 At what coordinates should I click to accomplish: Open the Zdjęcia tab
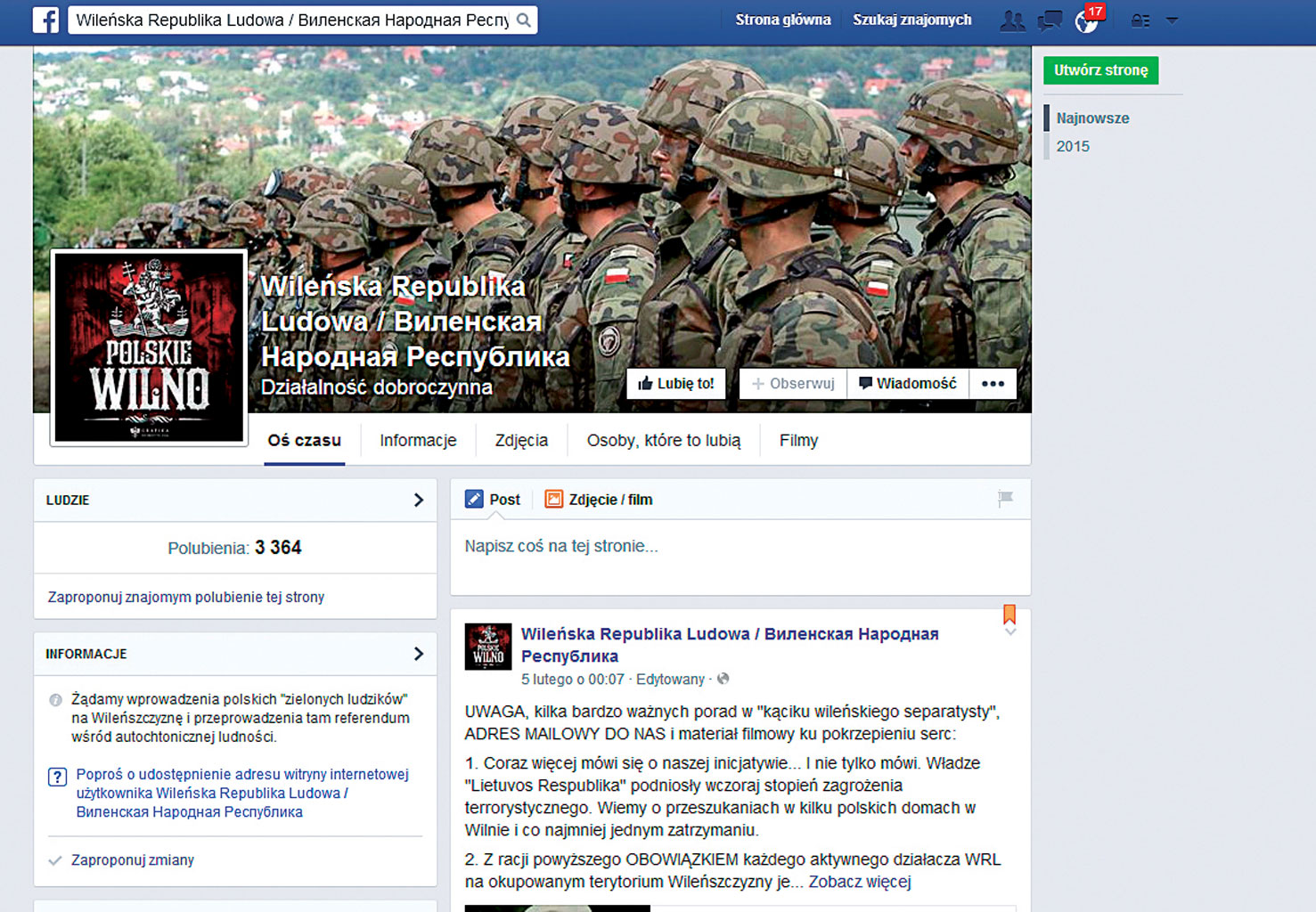521,440
